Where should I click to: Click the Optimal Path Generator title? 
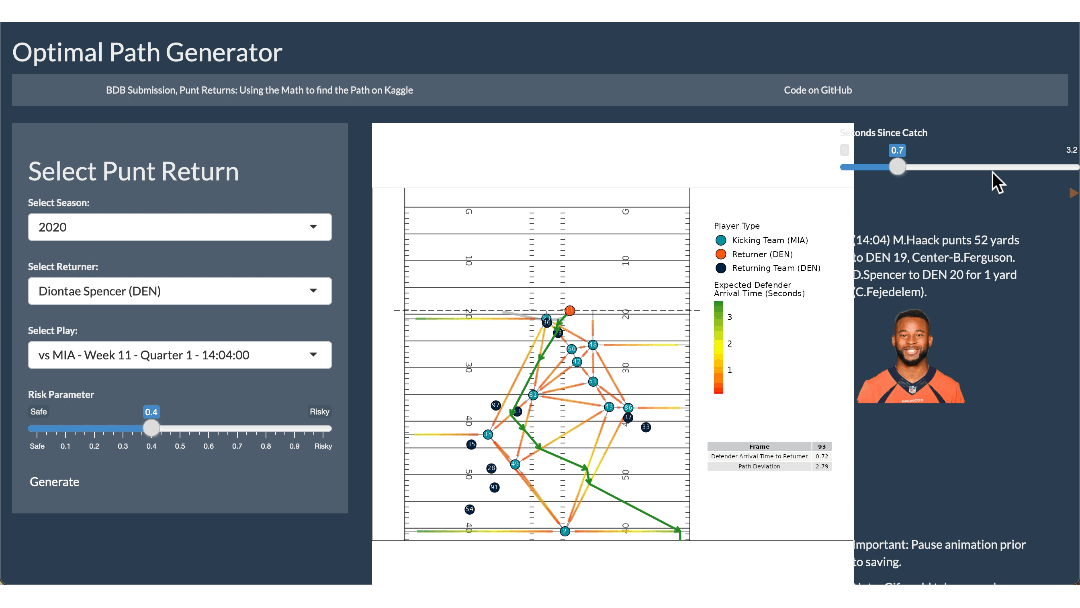tap(147, 53)
